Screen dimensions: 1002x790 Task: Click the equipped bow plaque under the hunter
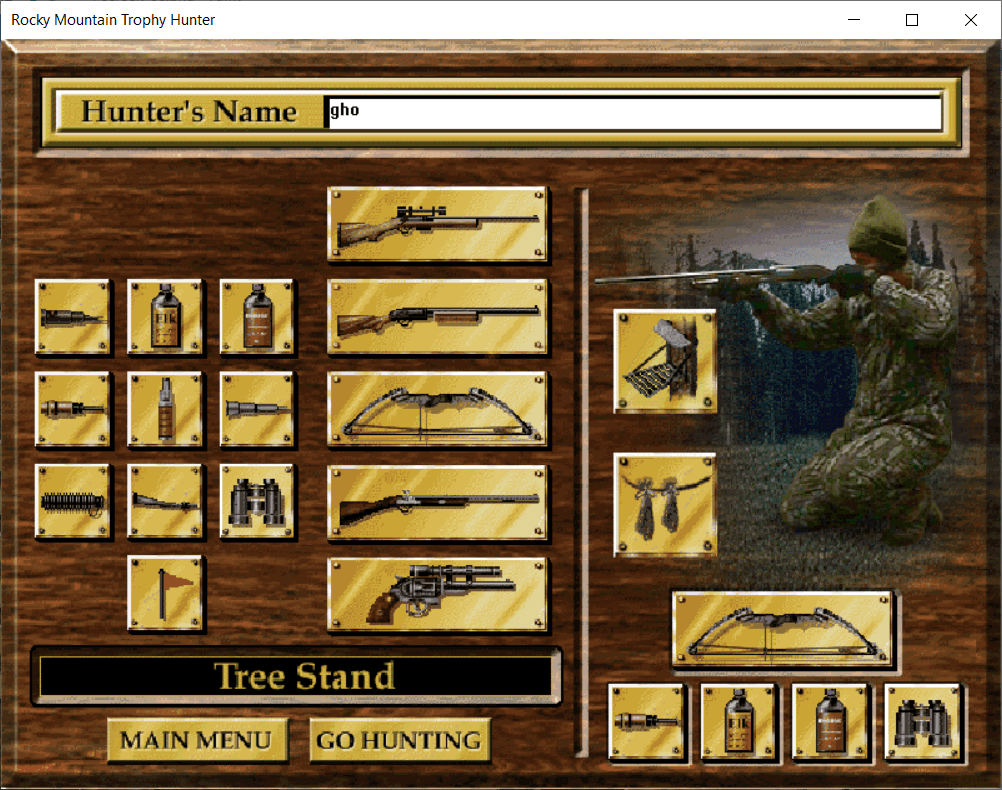pos(783,630)
